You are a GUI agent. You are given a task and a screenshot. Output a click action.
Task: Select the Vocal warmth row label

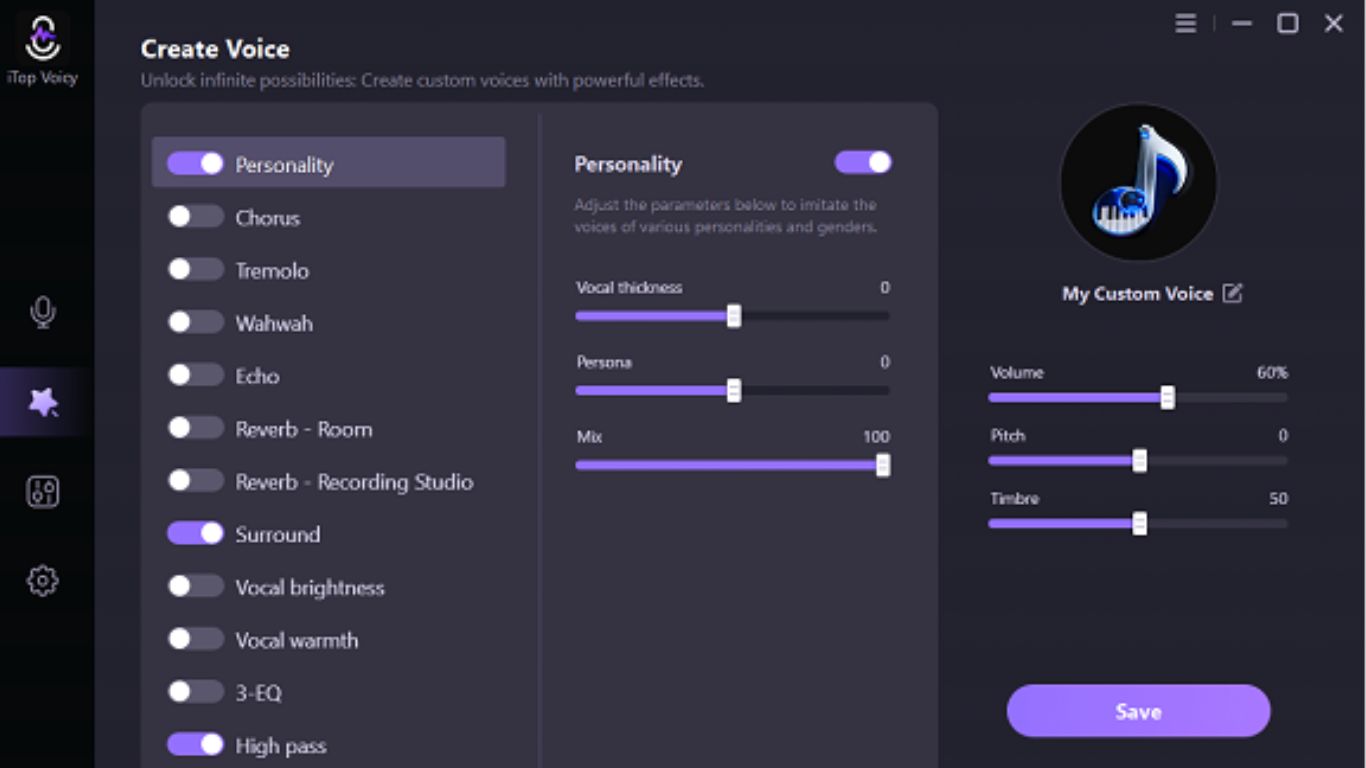(297, 640)
